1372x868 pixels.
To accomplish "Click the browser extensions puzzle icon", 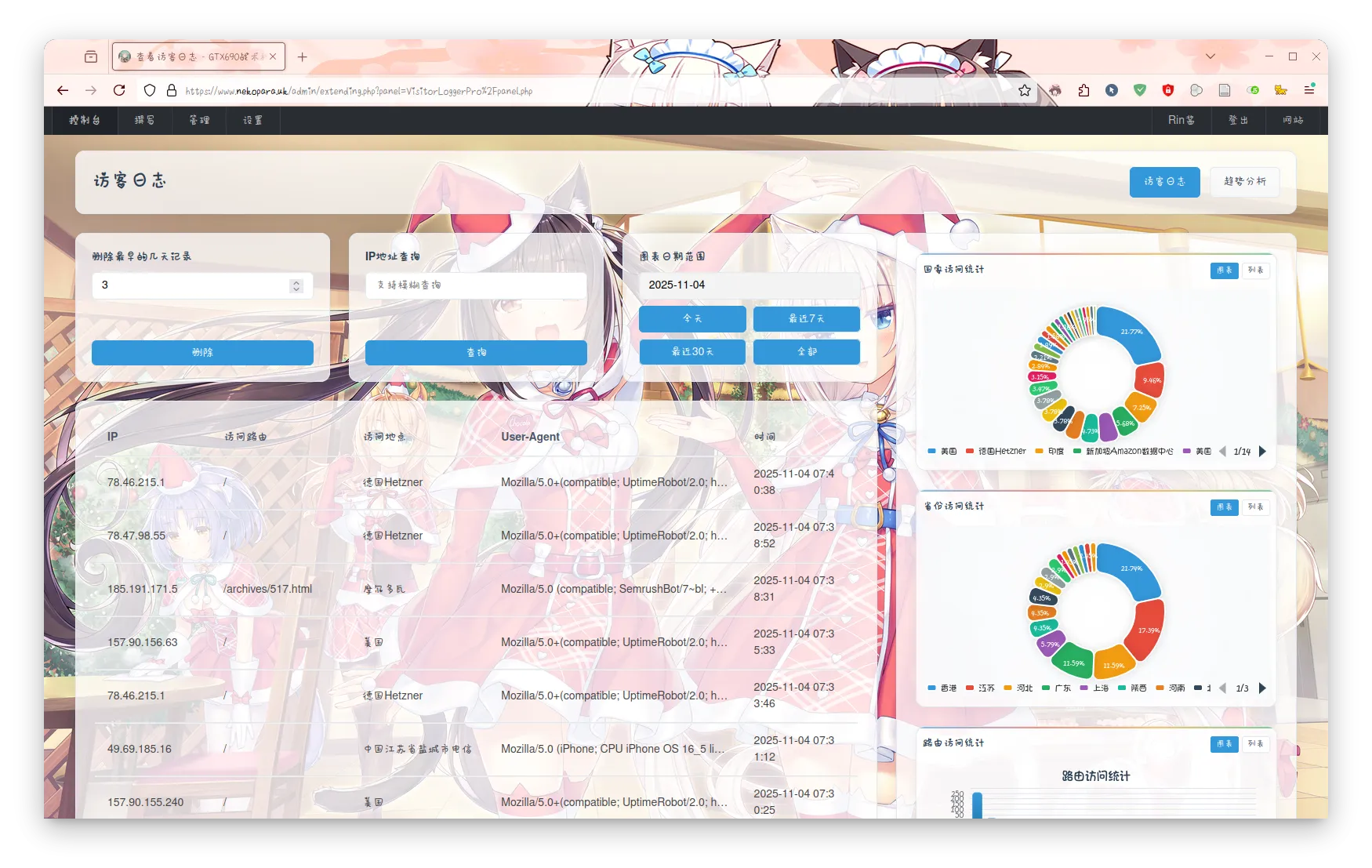I will pos(1083,90).
